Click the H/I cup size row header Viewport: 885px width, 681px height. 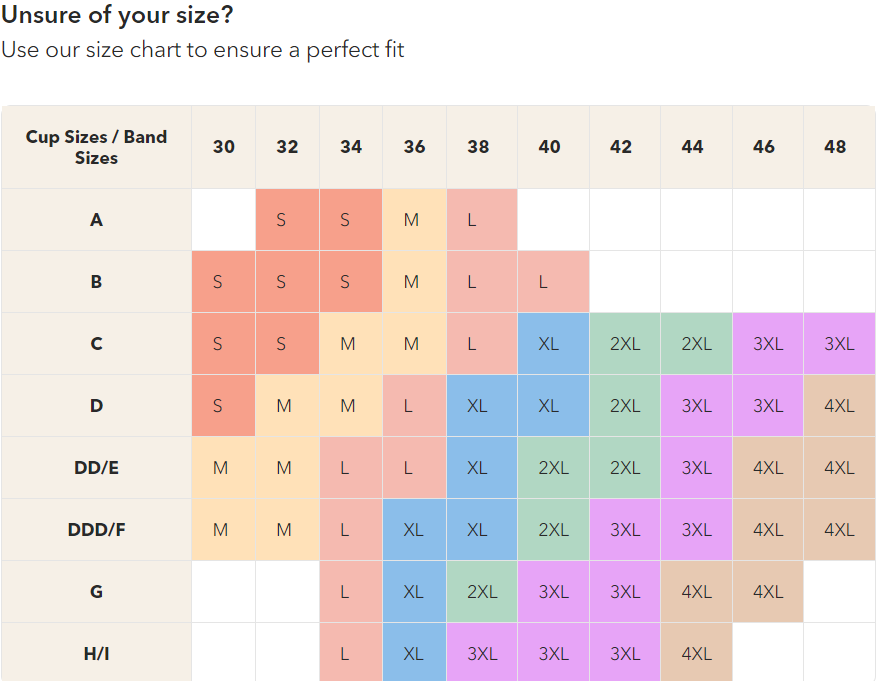tap(96, 653)
